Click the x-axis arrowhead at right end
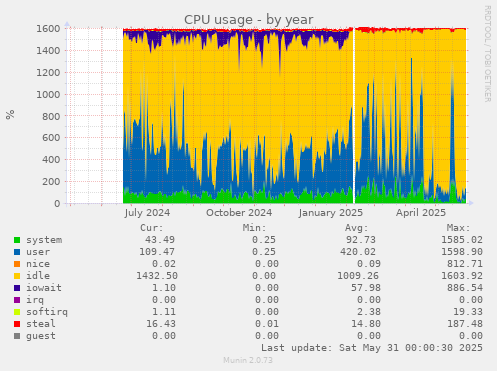The image size is (497, 371). 471,203
